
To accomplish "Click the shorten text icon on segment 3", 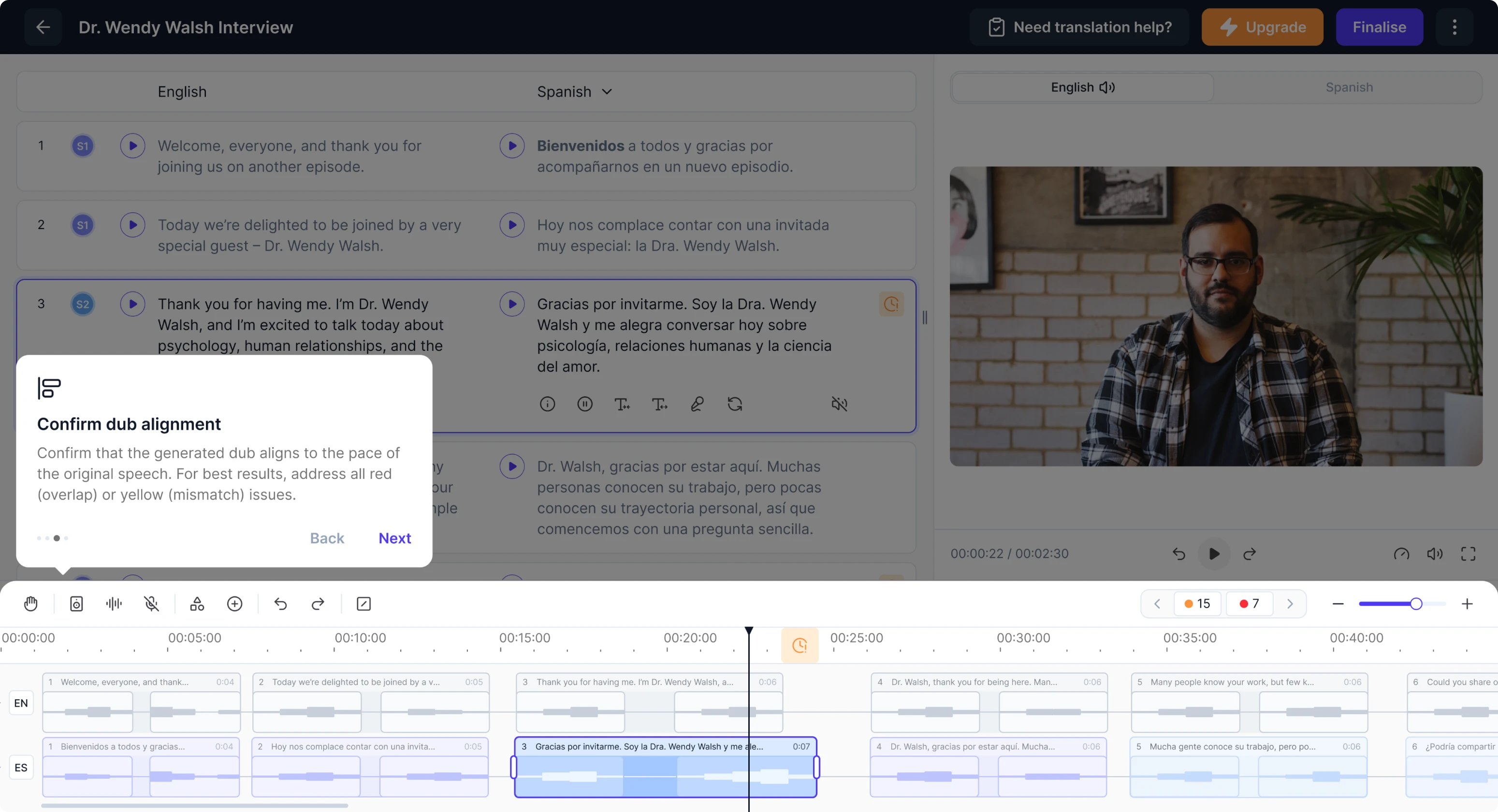I will point(622,404).
